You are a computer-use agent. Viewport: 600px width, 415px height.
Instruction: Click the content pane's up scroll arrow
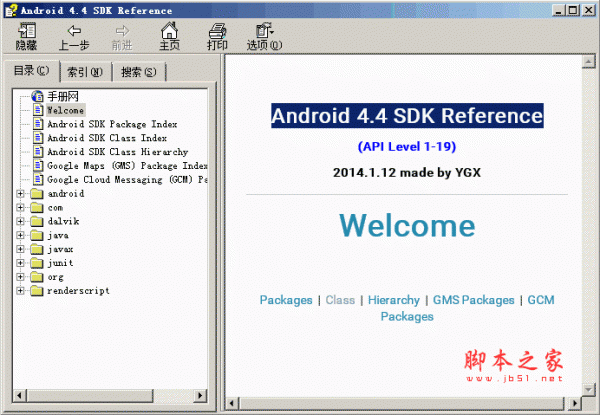pos(588,62)
